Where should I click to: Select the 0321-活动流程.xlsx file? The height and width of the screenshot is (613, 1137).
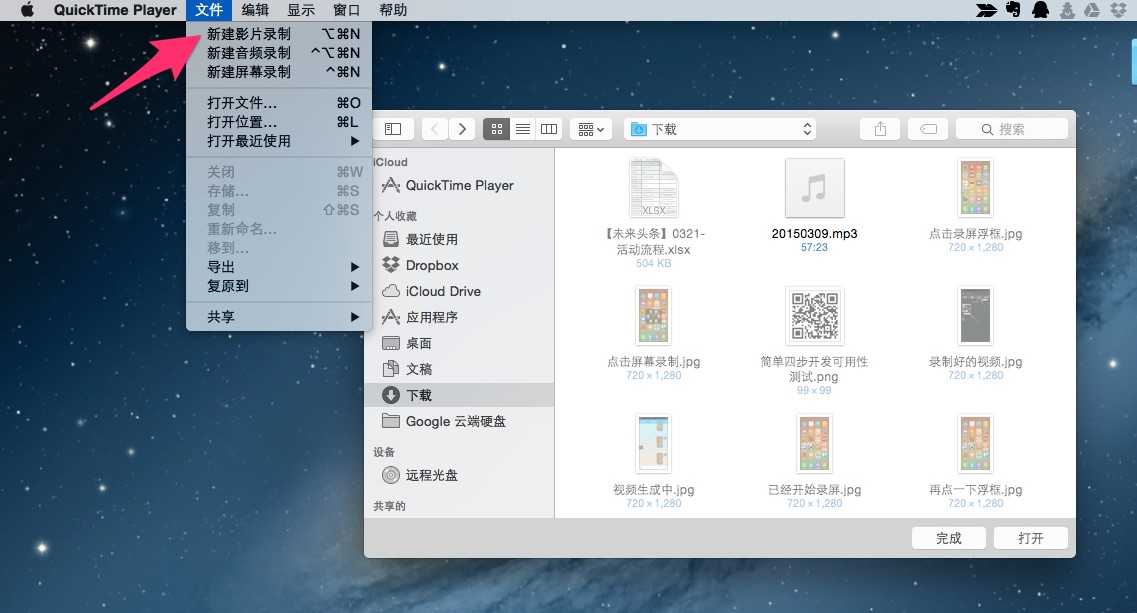653,212
